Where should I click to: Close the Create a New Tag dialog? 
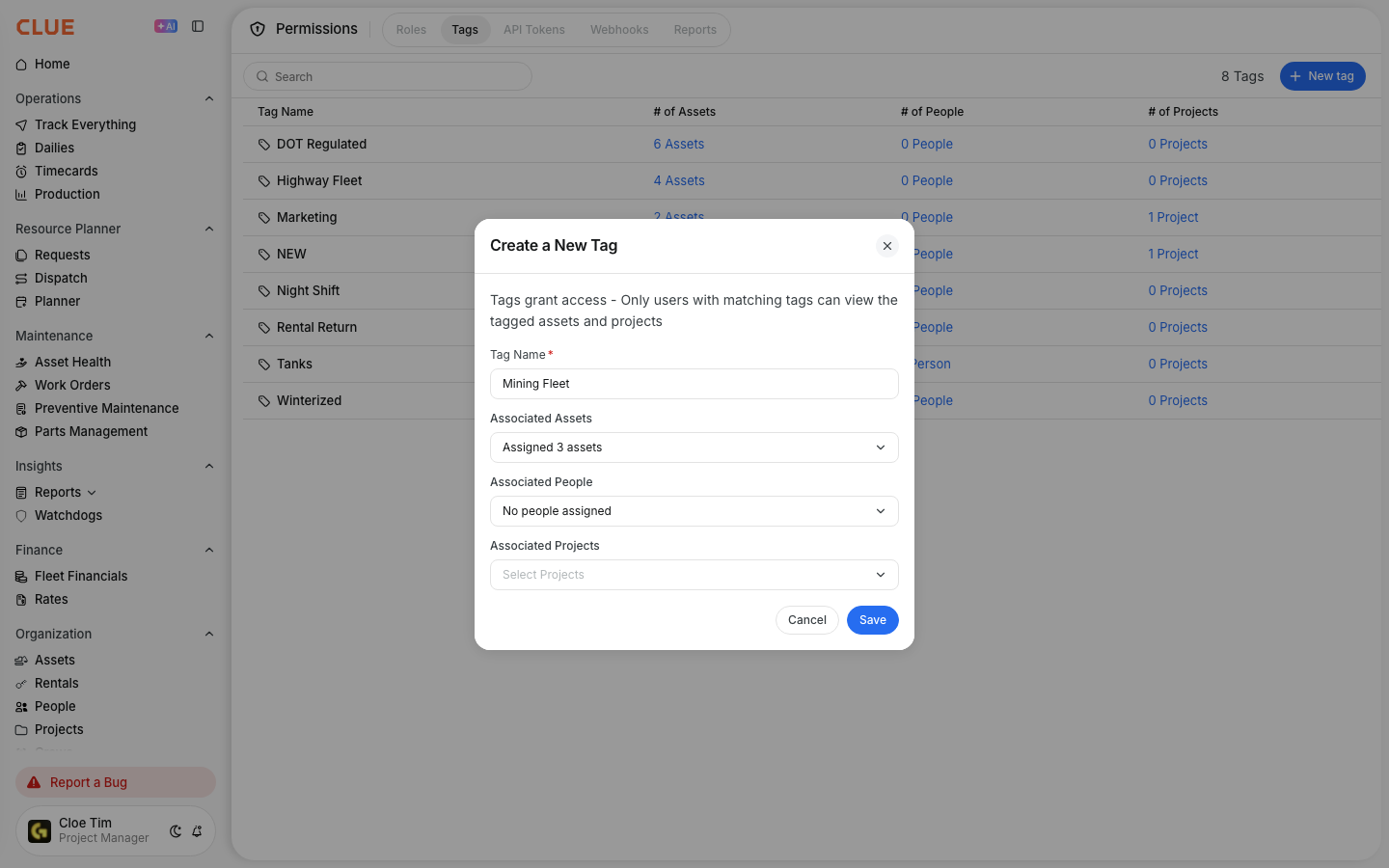click(887, 246)
